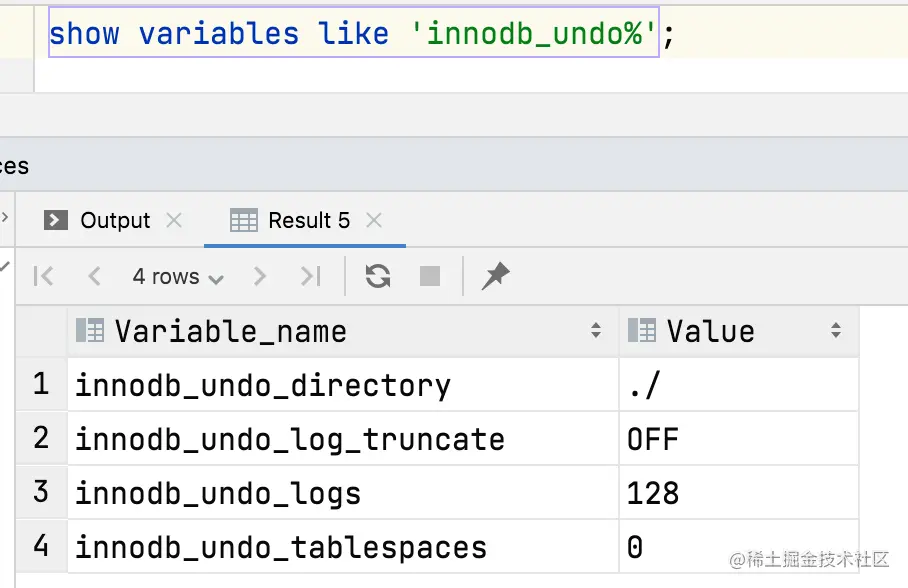Sort by Variable_name column arrows

tap(596, 331)
